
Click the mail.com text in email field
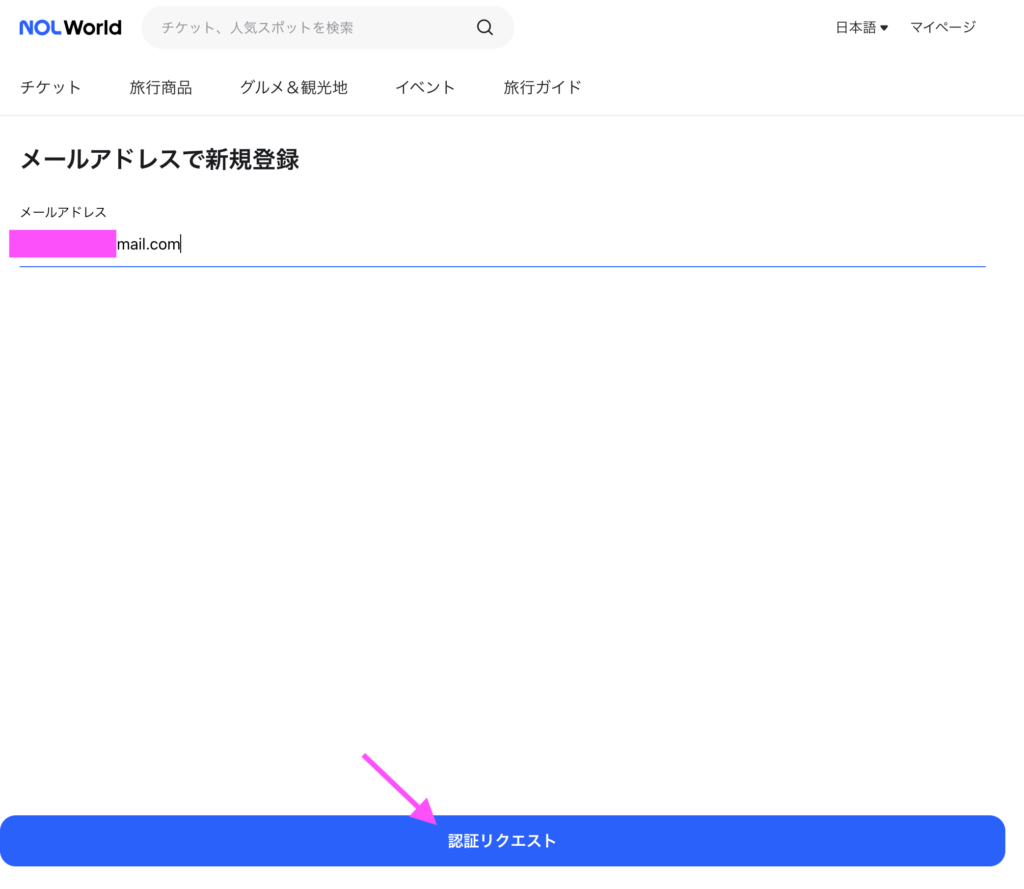tap(148, 244)
